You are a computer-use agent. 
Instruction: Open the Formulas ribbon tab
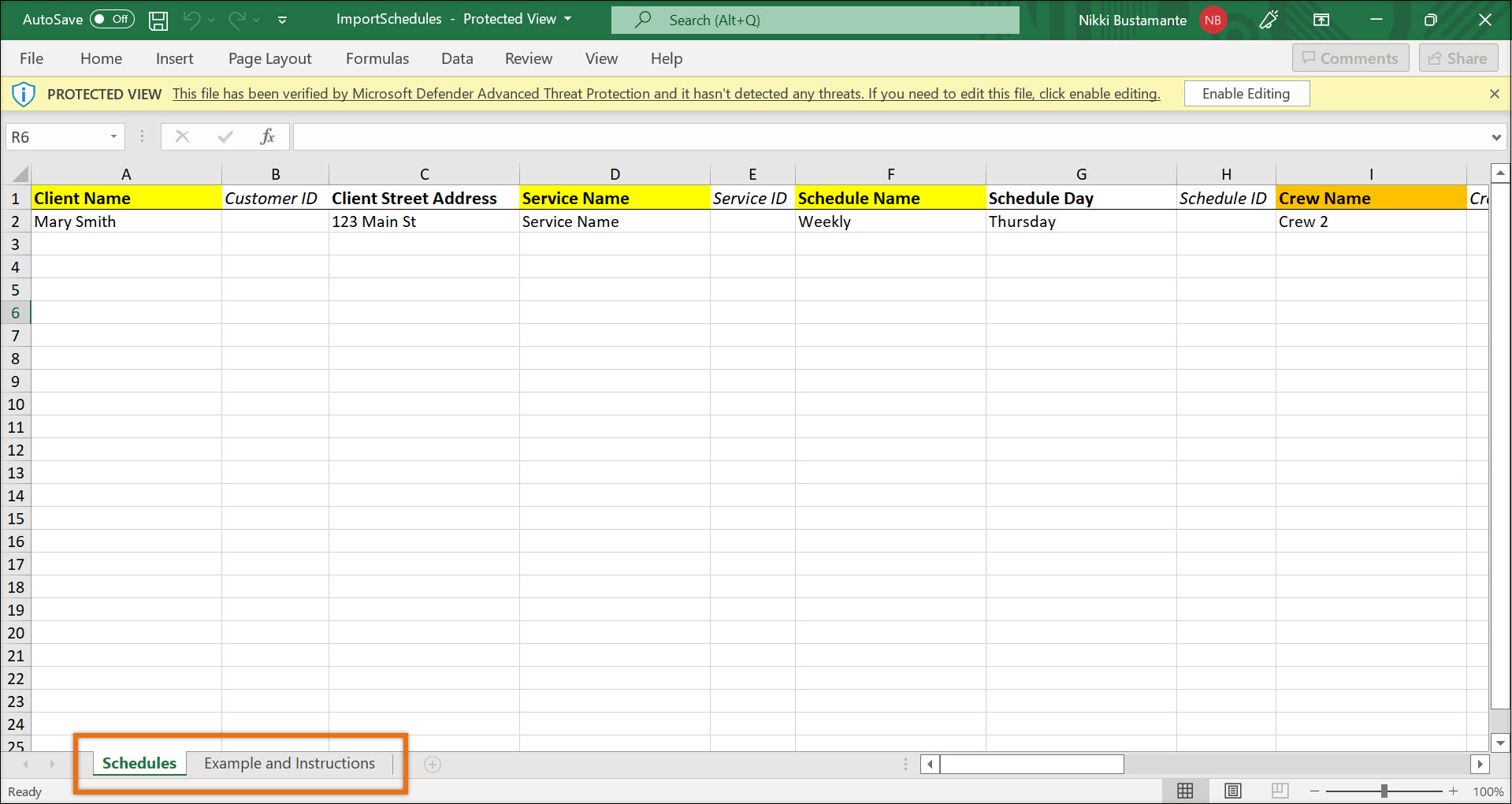377,58
